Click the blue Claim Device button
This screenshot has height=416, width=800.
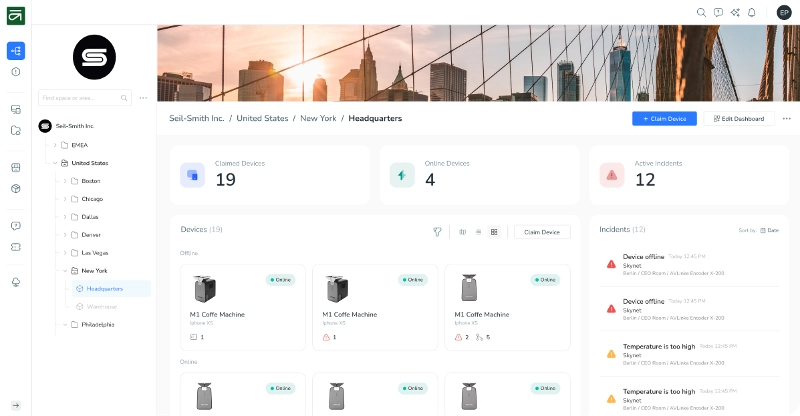point(664,118)
